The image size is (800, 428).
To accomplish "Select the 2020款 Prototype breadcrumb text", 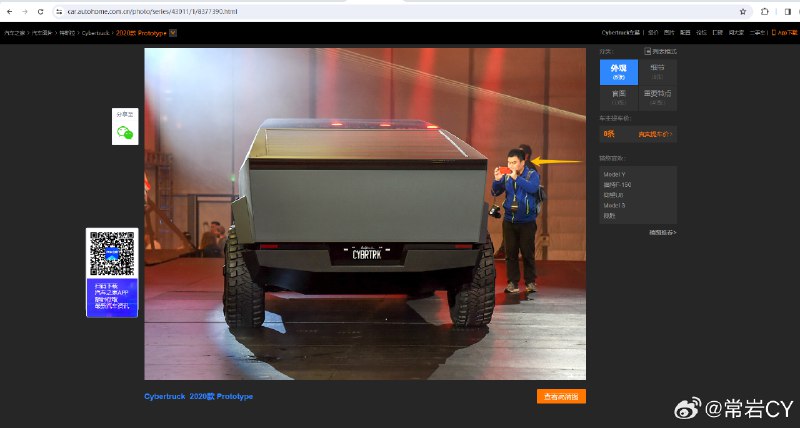I will [x=141, y=33].
